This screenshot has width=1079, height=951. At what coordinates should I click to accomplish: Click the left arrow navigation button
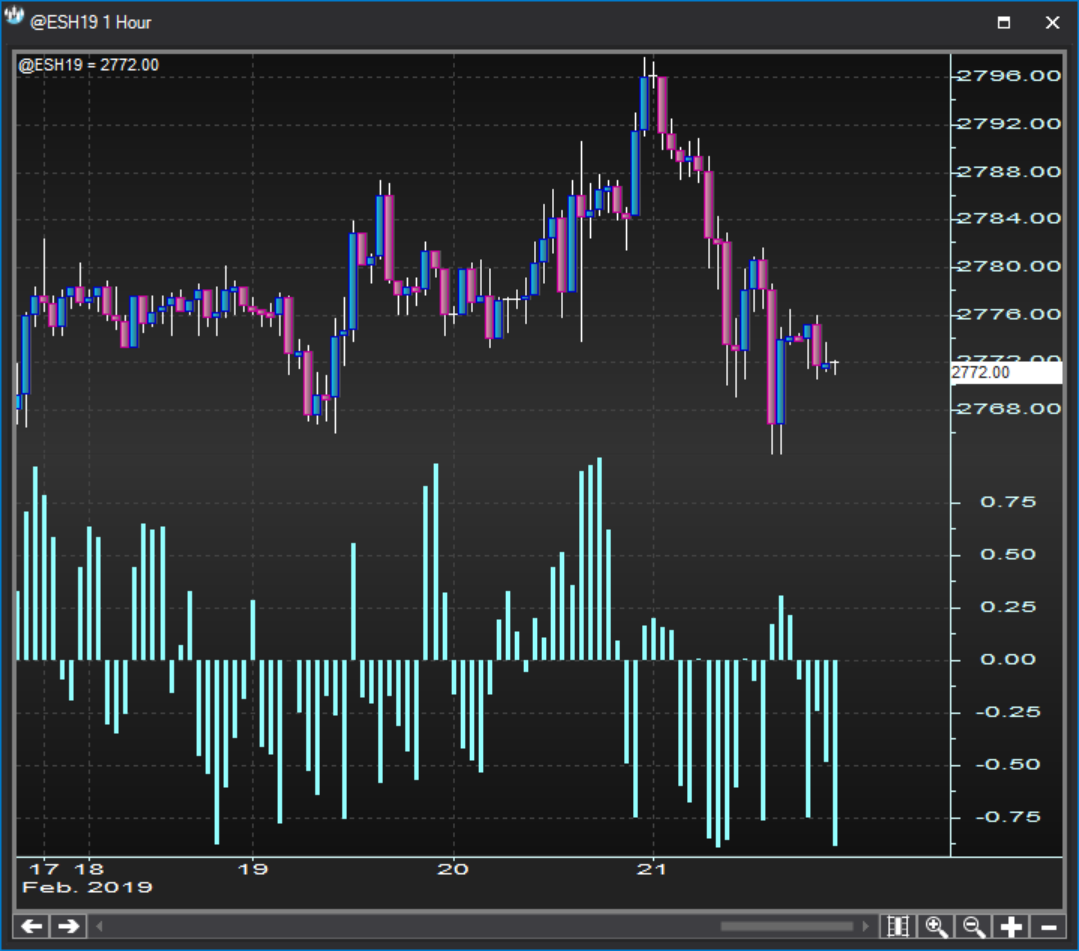(32, 926)
